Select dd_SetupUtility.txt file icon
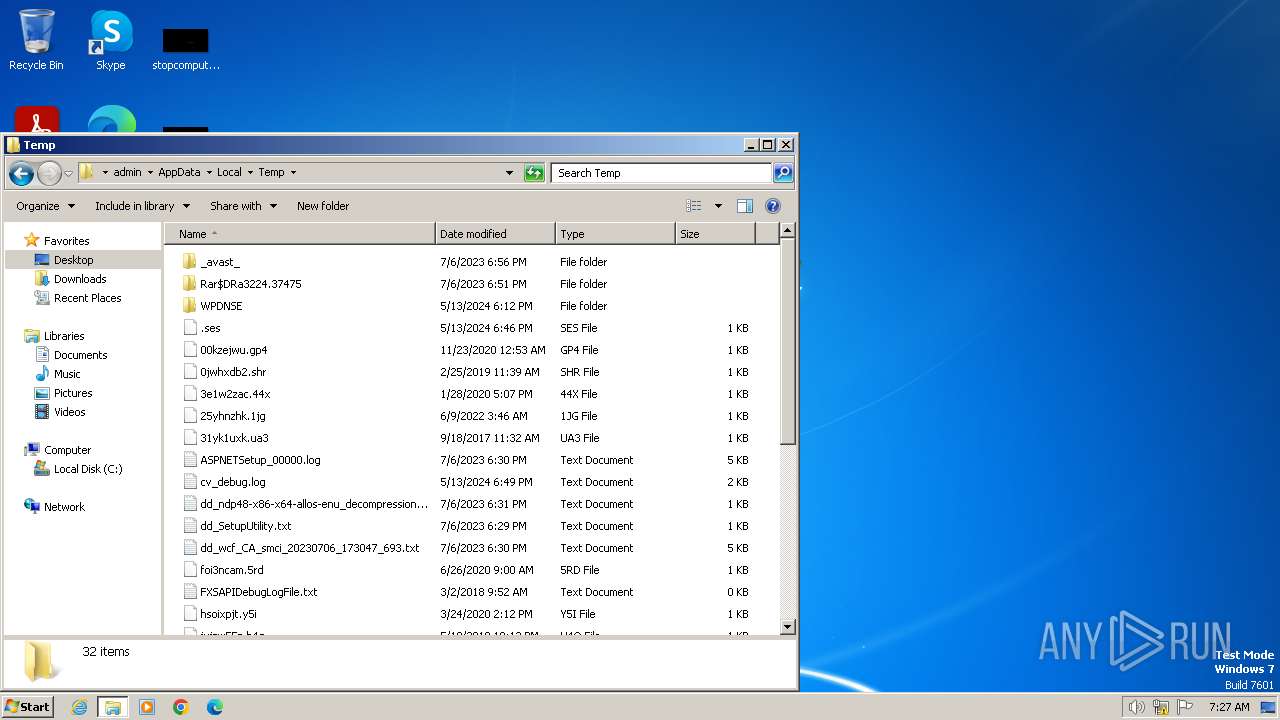 click(x=190, y=526)
